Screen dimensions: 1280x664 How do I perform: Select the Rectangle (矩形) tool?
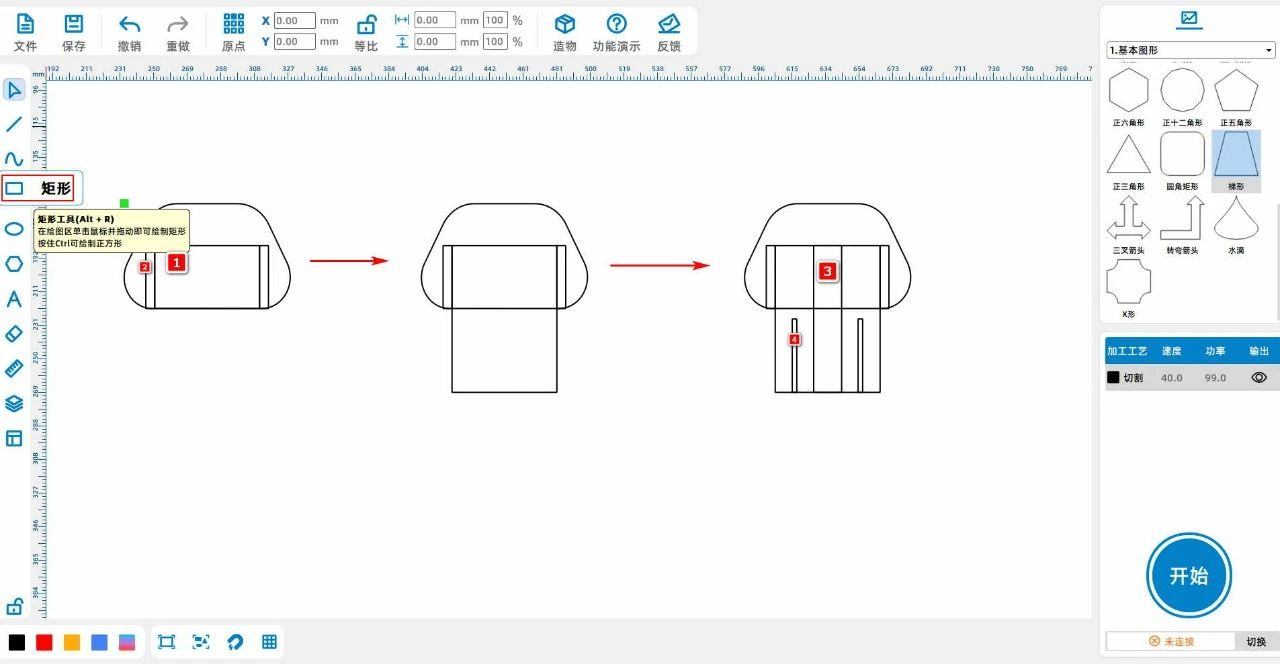click(x=15, y=188)
